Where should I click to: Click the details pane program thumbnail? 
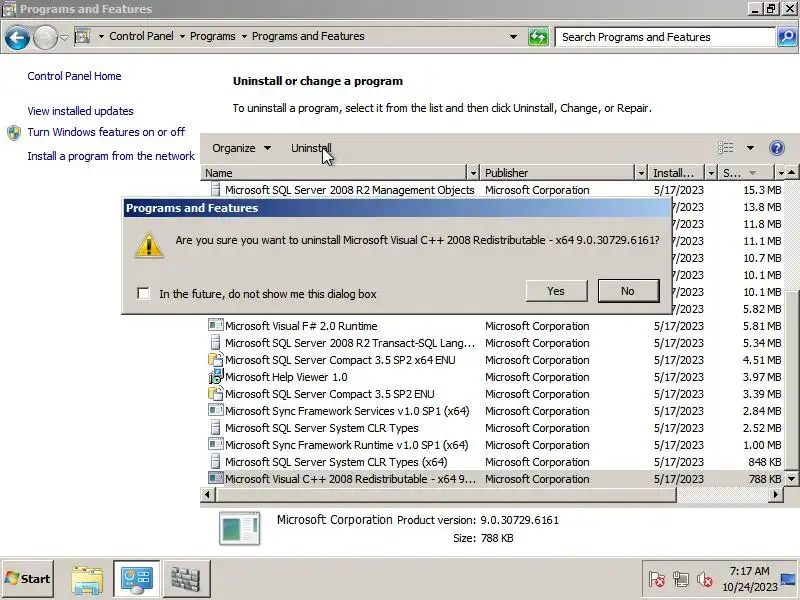(x=239, y=529)
